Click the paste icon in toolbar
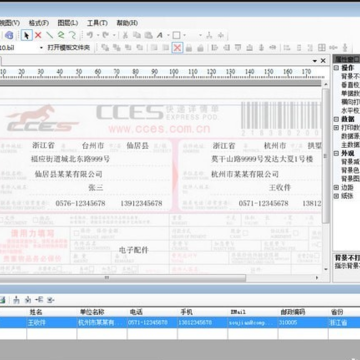 [x=148, y=35]
